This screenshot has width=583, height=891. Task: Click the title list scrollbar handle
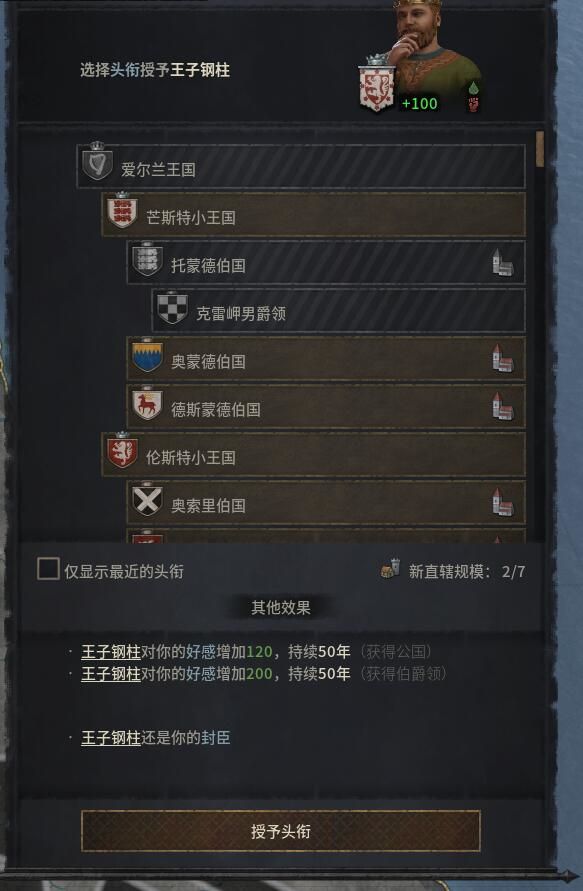coord(540,149)
